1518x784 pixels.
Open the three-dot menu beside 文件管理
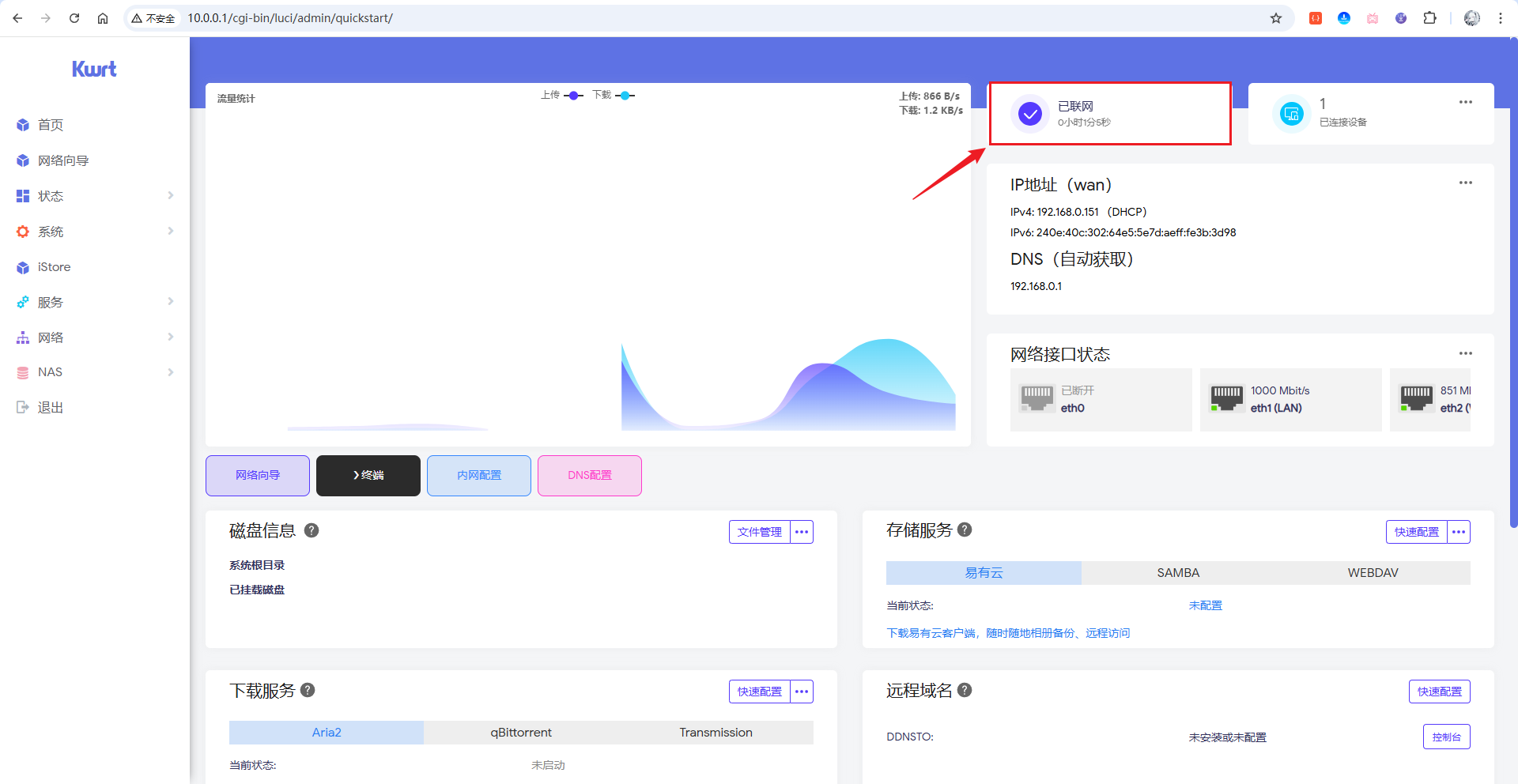(x=802, y=532)
